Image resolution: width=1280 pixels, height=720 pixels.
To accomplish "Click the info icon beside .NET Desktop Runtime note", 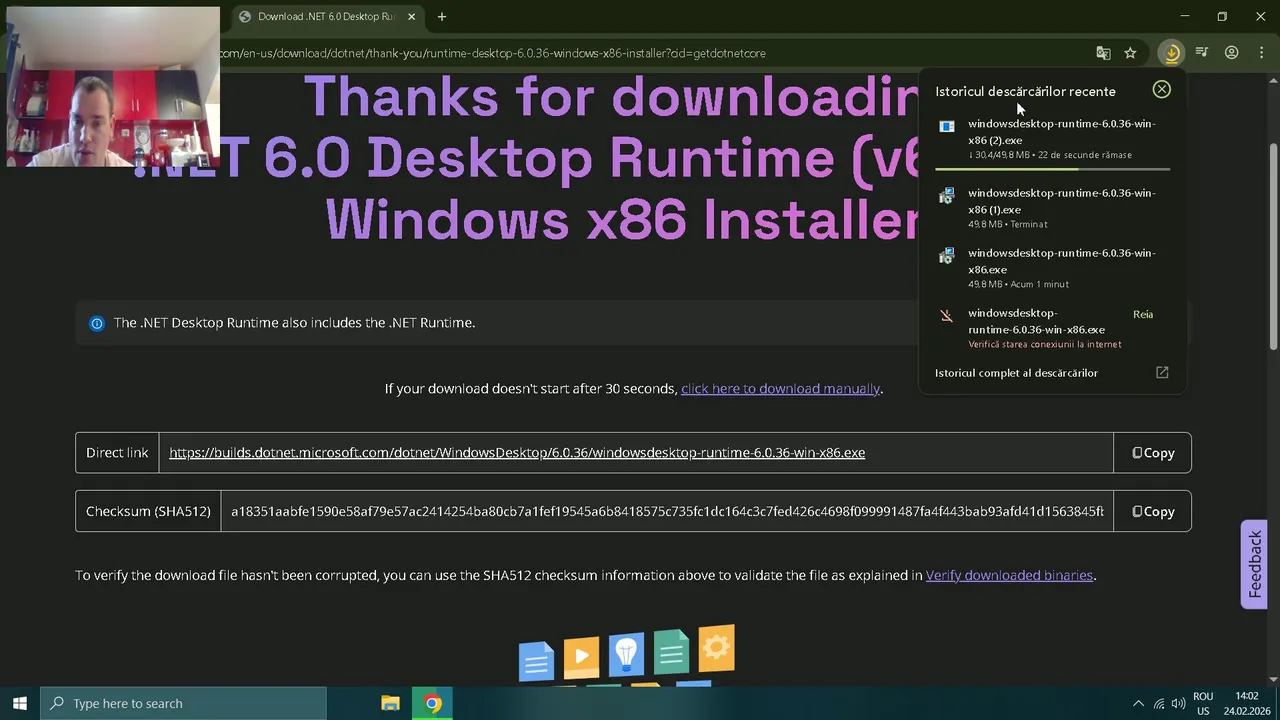I will pyautogui.click(x=97, y=323).
